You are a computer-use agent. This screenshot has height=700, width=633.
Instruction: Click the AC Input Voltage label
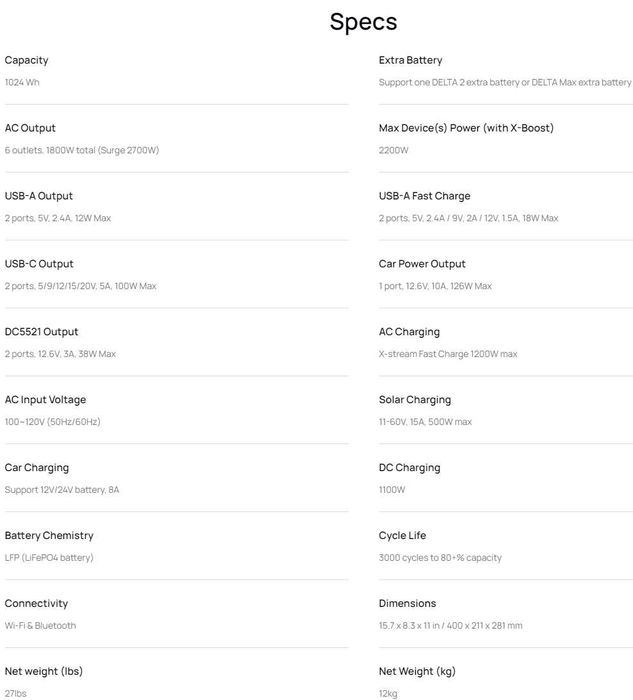(45, 400)
